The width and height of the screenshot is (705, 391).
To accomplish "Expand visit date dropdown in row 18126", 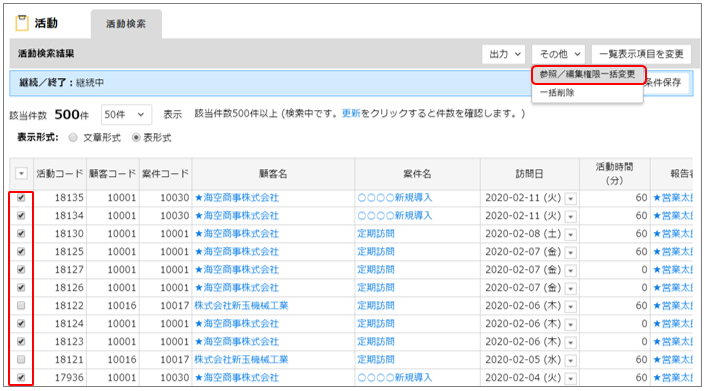I will click(x=571, y=288).
